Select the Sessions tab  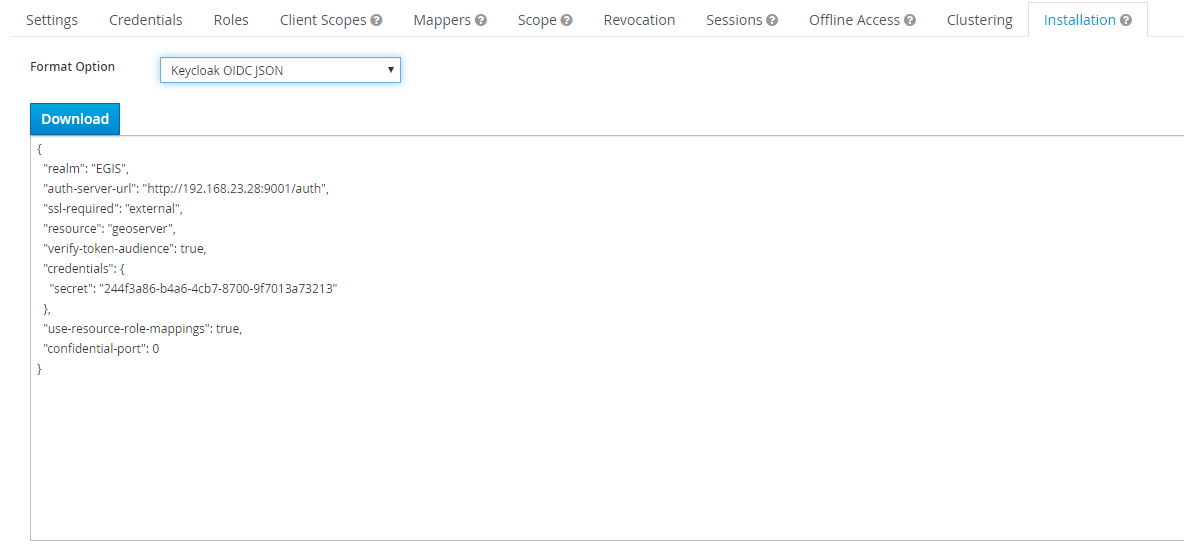(734, 20)
